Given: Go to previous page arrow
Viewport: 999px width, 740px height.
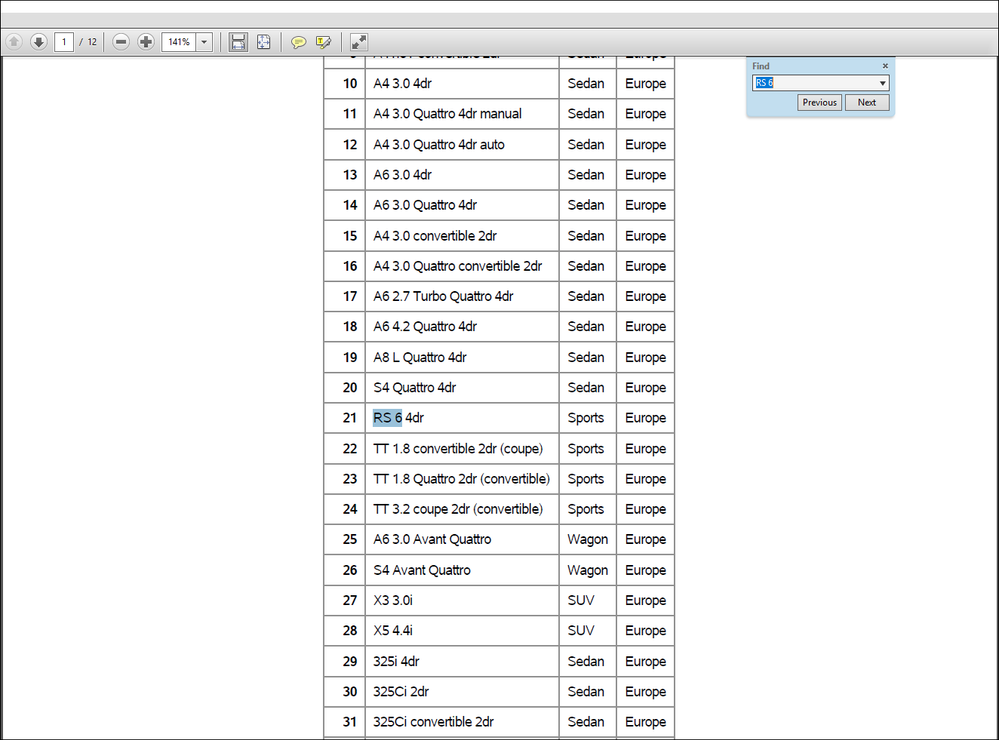Looking at the screenshot, I should (x=14, y=42).
